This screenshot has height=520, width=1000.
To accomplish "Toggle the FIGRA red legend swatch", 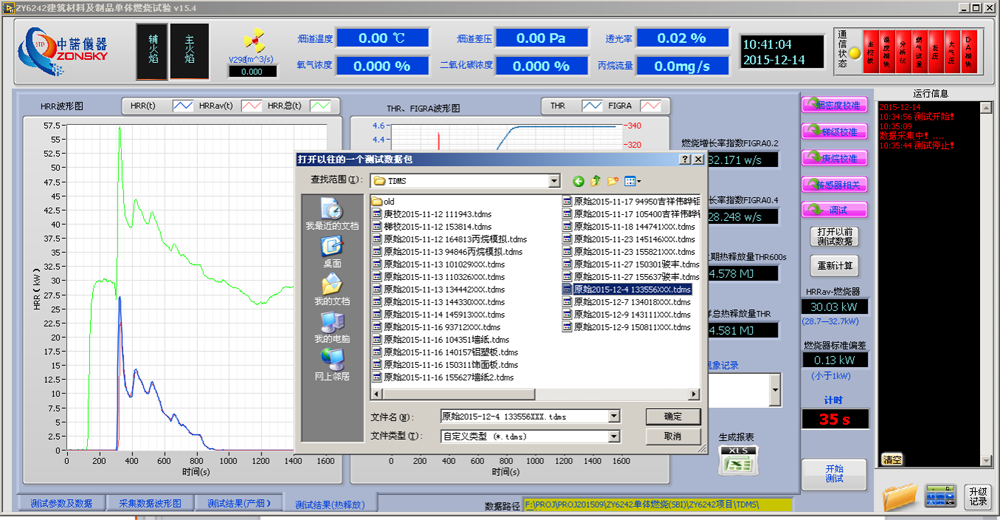I will coord(651,106).
